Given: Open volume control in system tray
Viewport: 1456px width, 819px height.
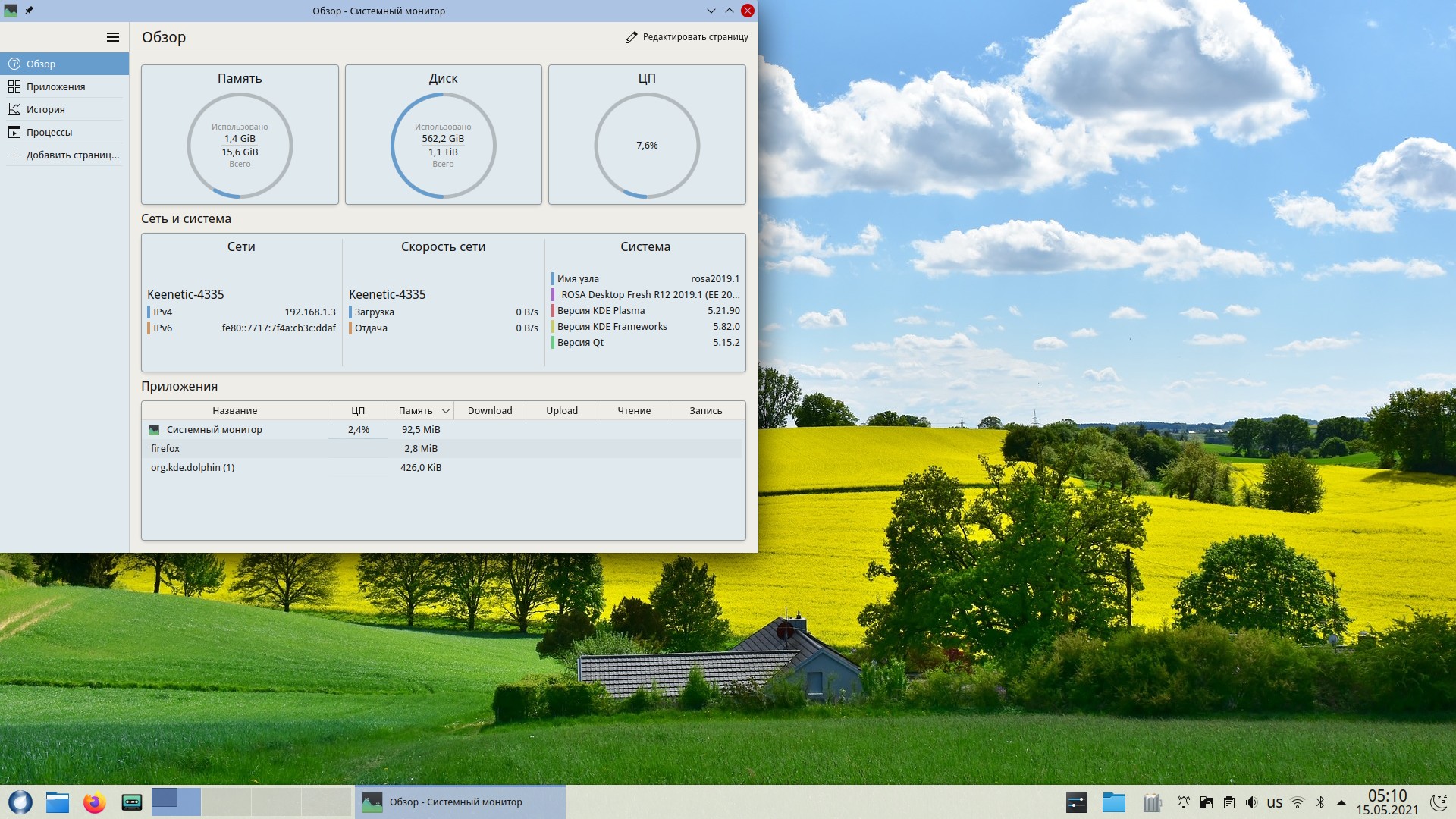Looking at the screenshot, I should click(x=1251, y=802).
